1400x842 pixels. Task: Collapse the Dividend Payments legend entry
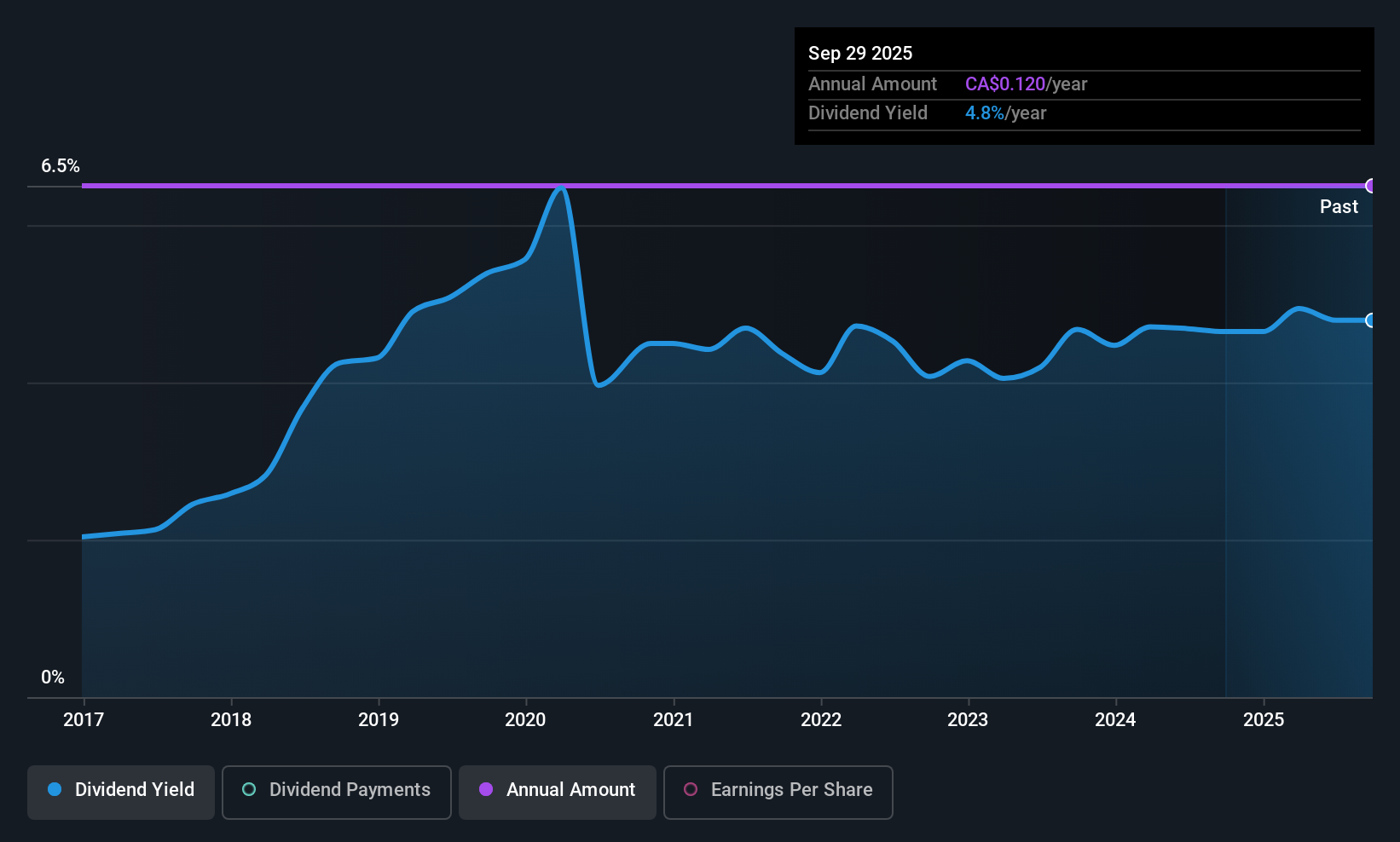(336, 792)
